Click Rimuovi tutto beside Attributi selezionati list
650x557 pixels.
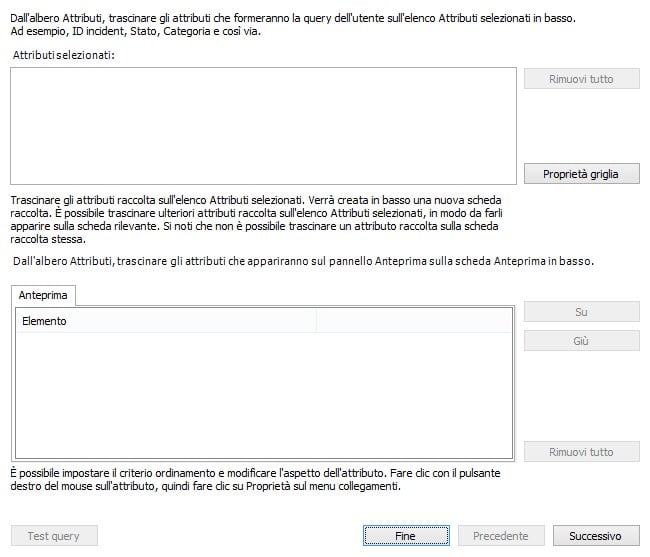click(581, 79)
